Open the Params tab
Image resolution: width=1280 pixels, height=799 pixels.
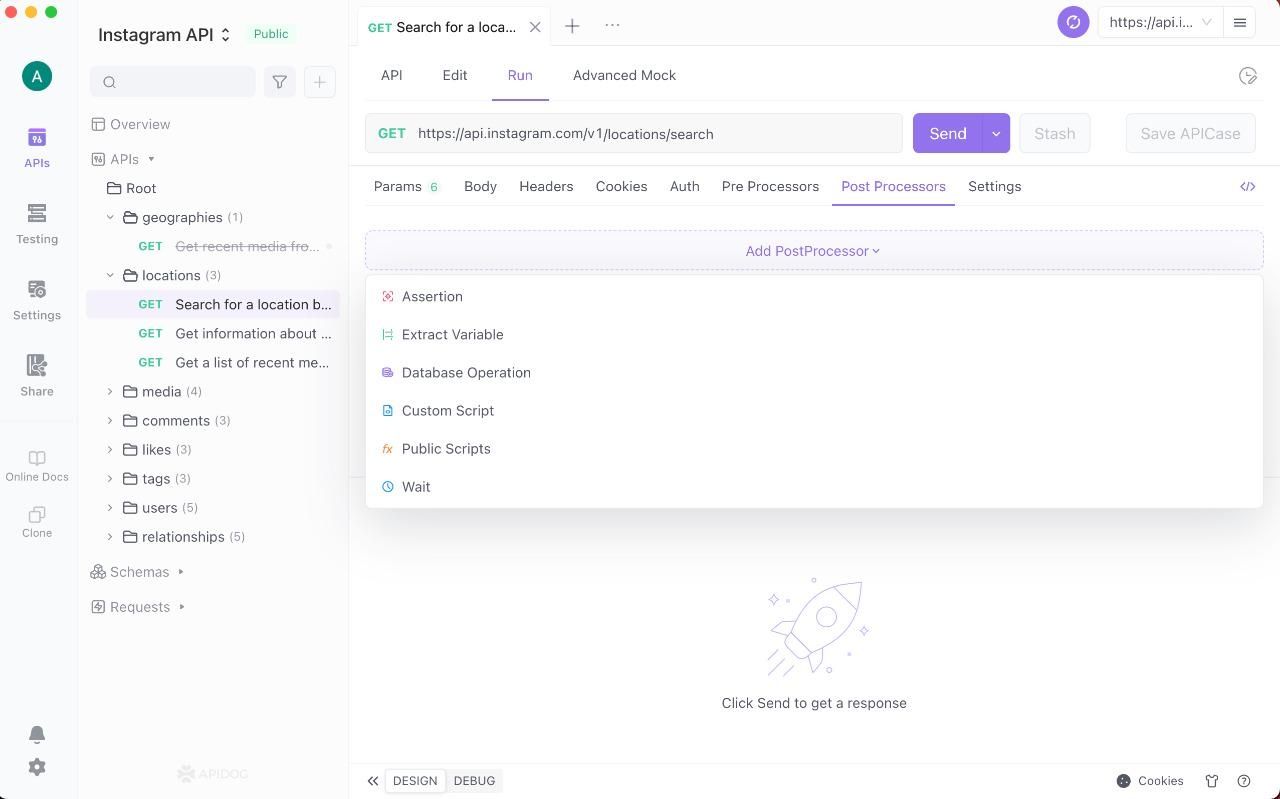(x=406, y=187)
